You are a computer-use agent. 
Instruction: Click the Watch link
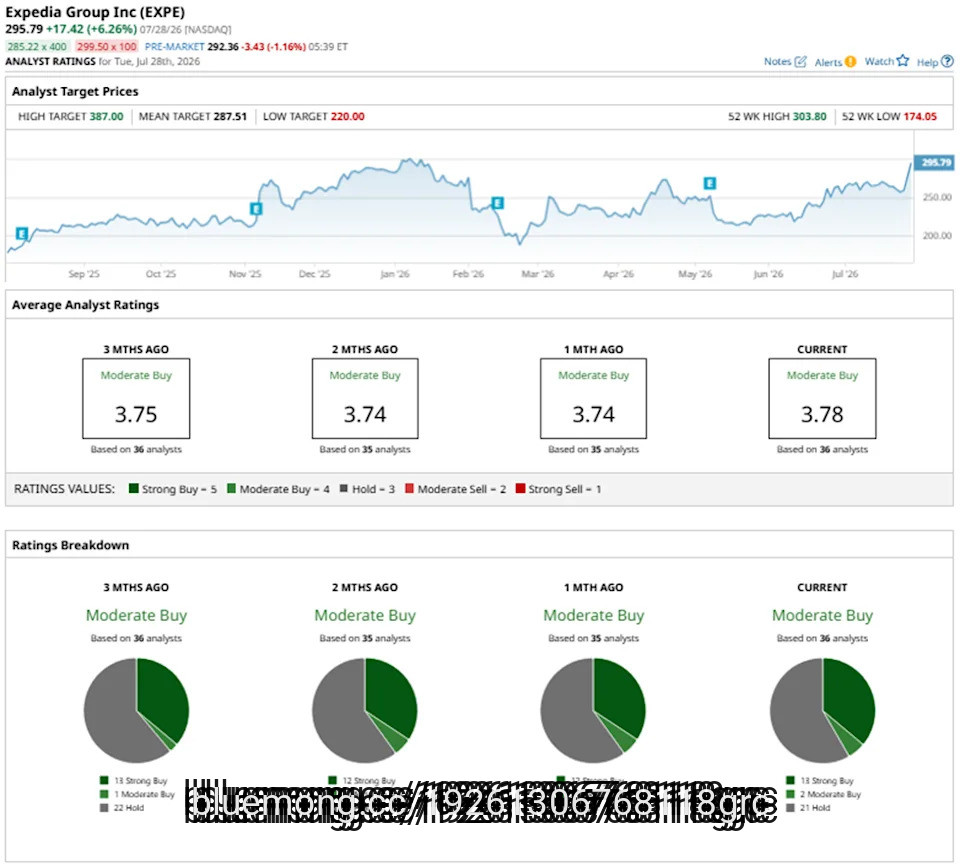click(879, 61)
